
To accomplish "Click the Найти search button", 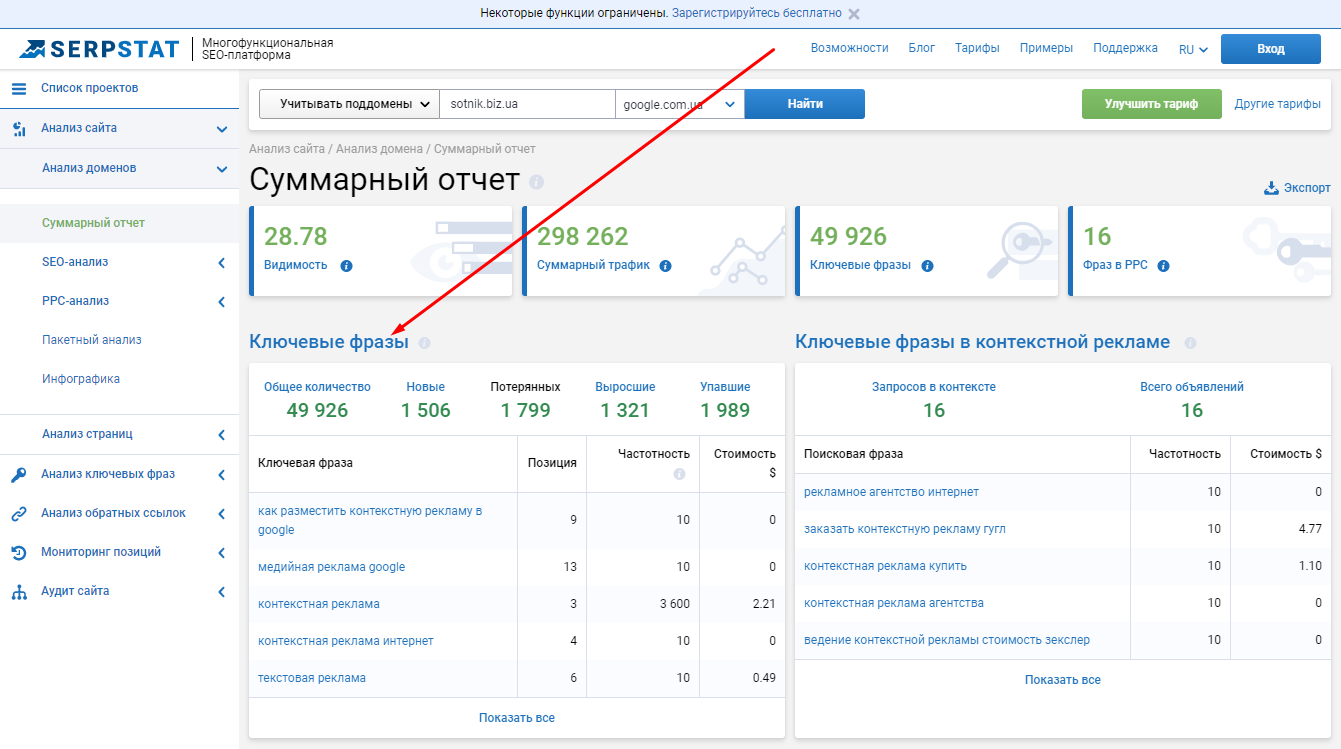I will click(805, 104).
